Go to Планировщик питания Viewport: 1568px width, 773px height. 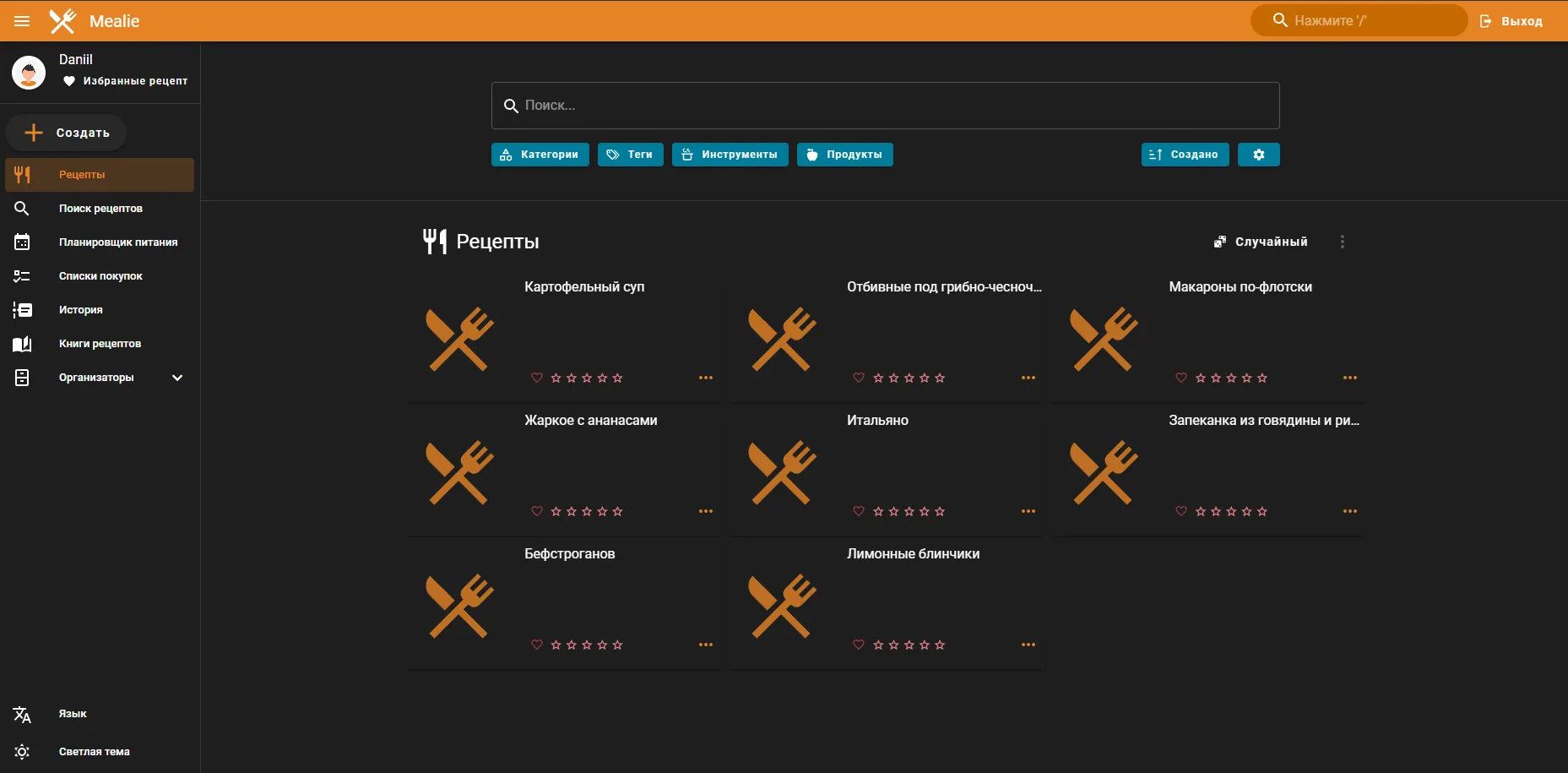[117, 242]
